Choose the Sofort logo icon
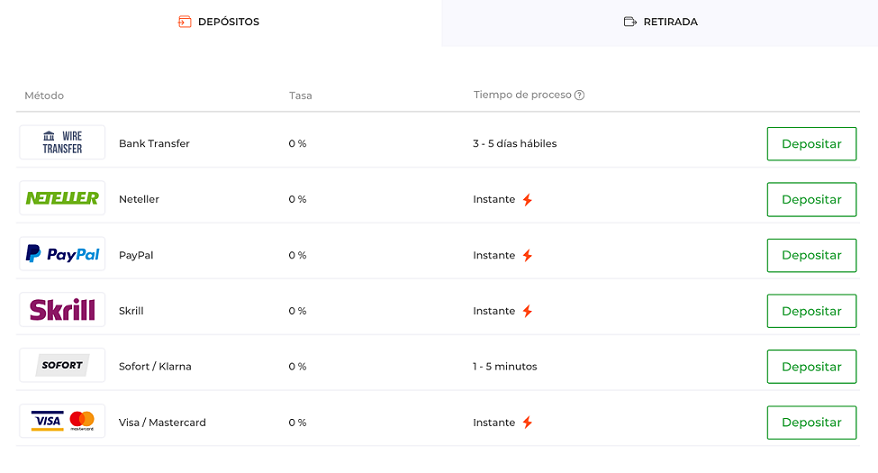878x473 pixels. 62,366
